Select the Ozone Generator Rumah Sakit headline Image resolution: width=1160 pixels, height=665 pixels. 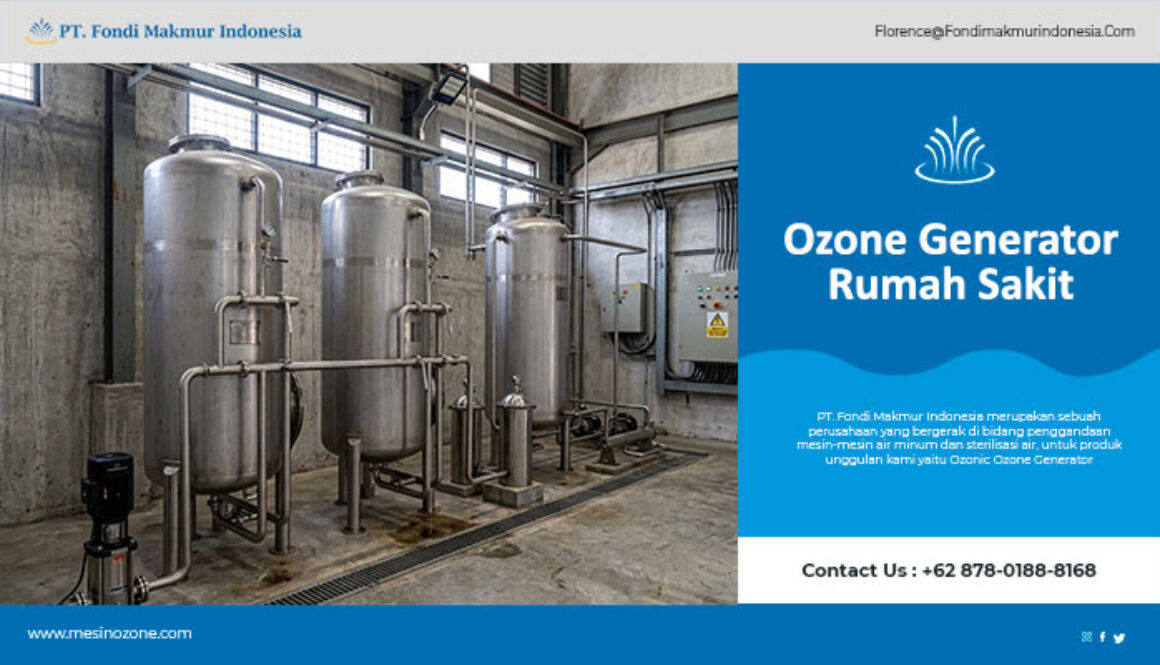pyautogui.click(x=951, y=262)
